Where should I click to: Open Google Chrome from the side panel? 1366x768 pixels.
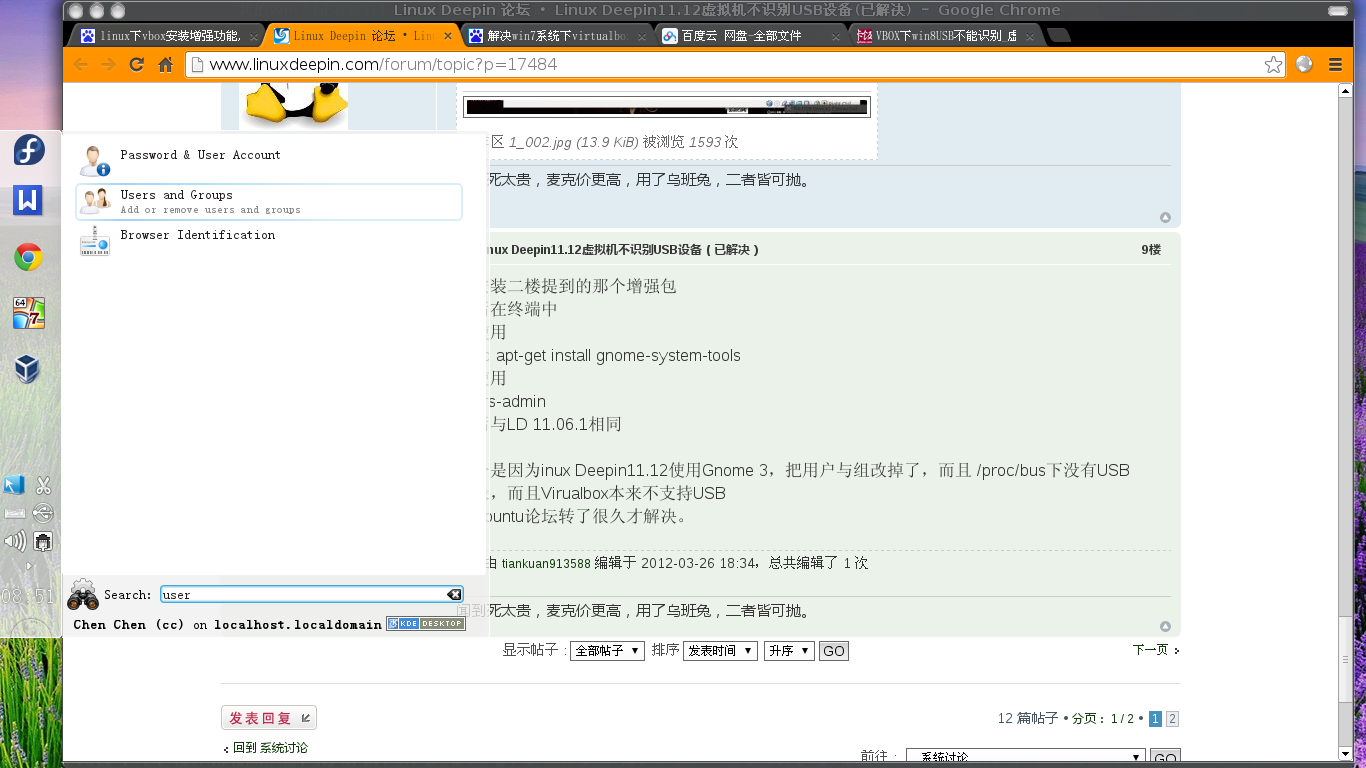[28, 258]
